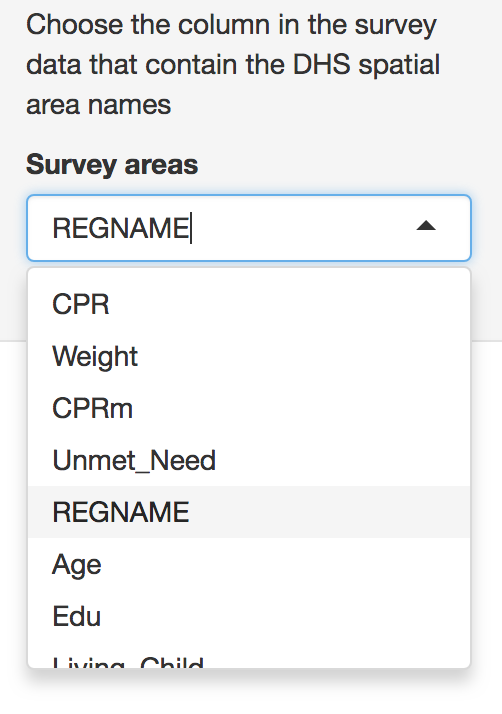The width and height of the screenshot is (502, 714).
Task: Pick the CPRm column option
Action: 249,408
